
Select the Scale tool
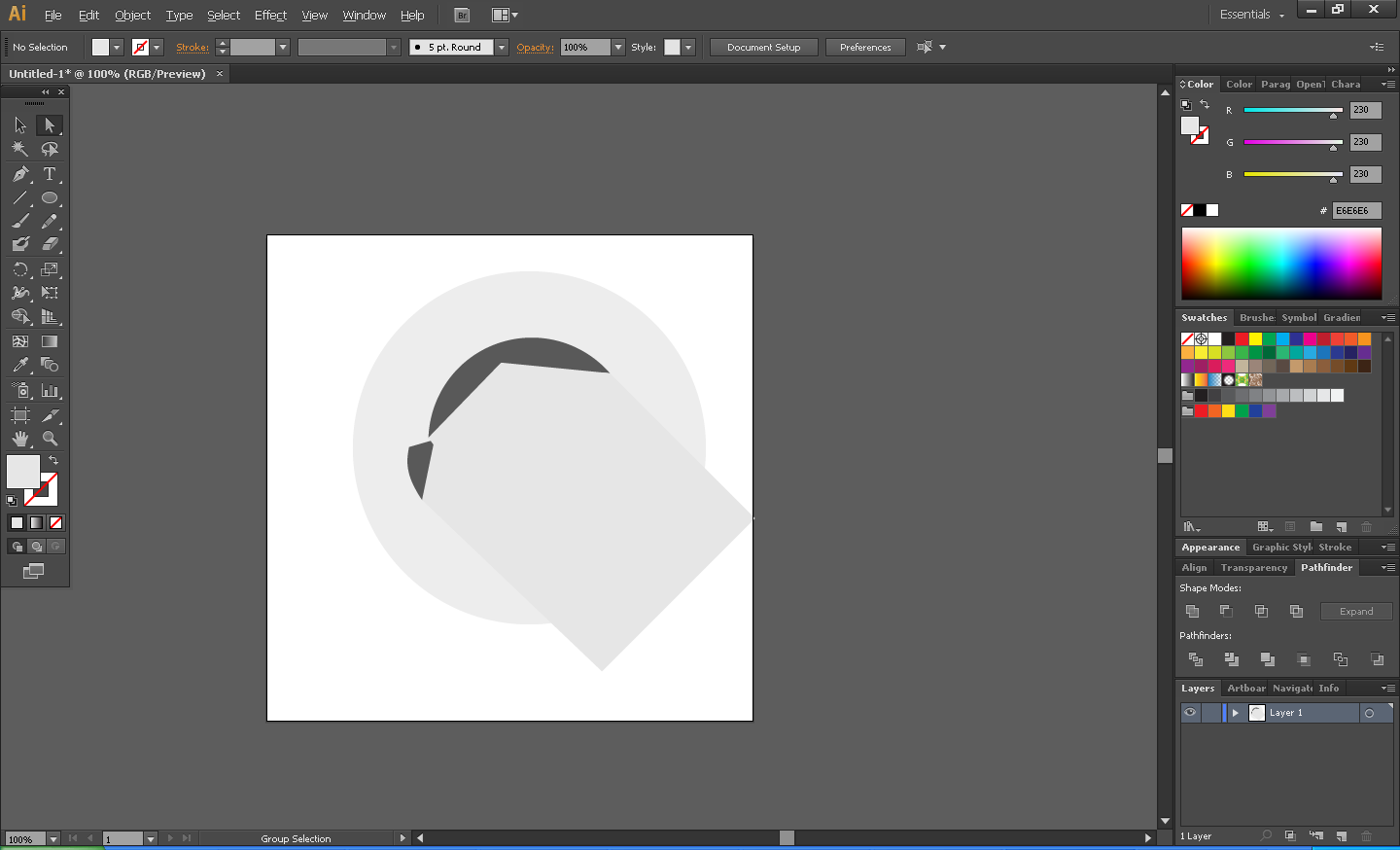(50, 269)
